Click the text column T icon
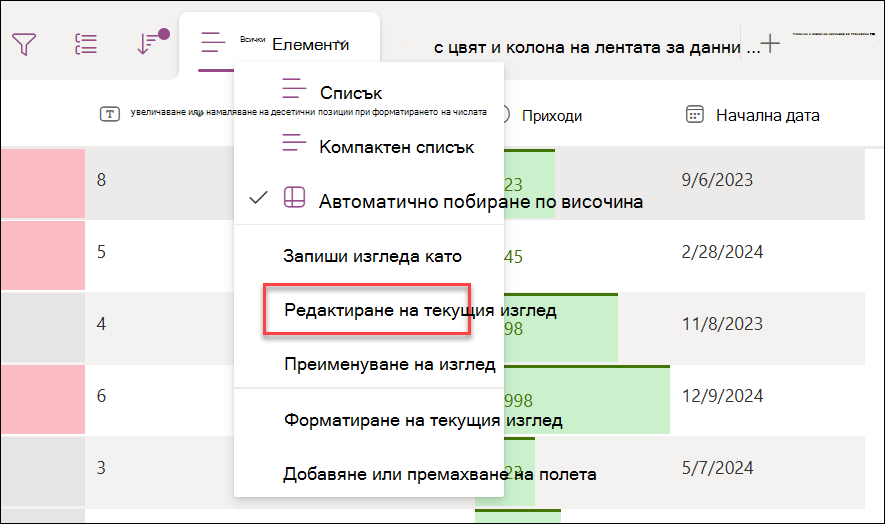The image size is (885, 524). point(109,114)
